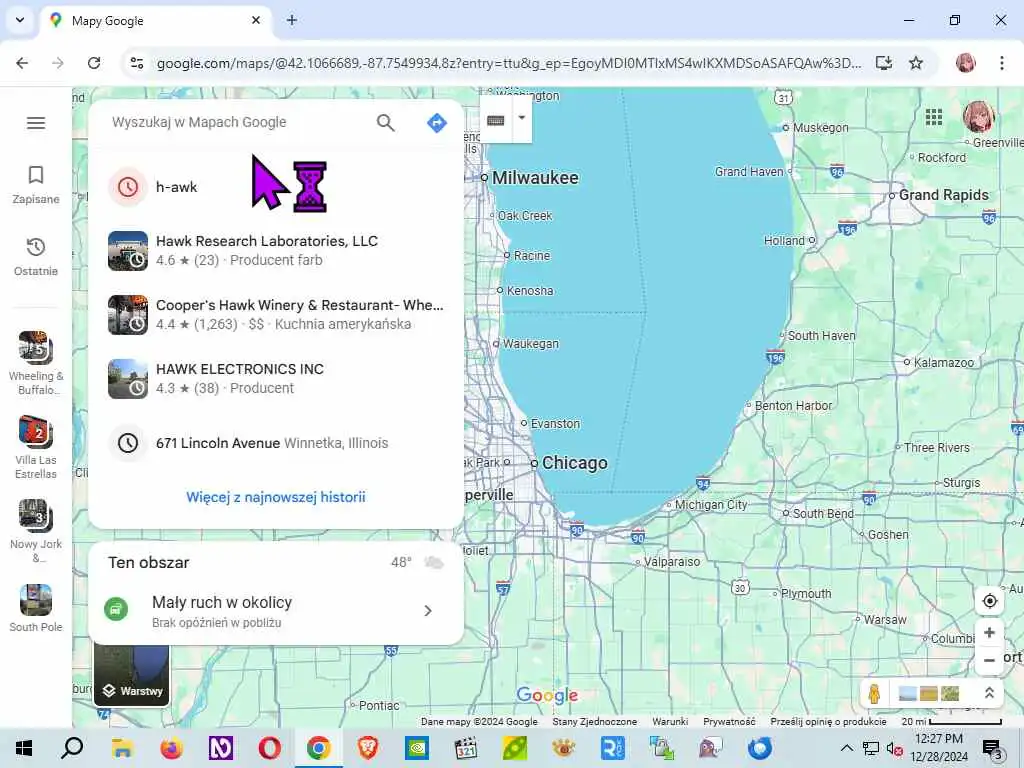Expand the input tools dropdown arrow
This screenshot has width=1024, height=768.
[x=522, y=118]
